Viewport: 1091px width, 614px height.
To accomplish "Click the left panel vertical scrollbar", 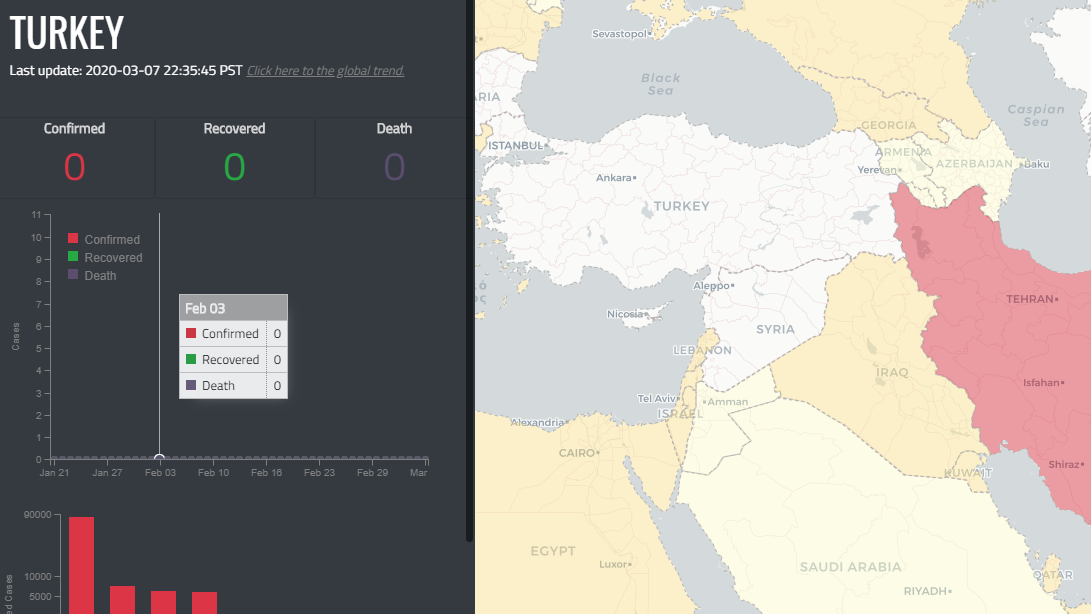I will tap(470, 270).
